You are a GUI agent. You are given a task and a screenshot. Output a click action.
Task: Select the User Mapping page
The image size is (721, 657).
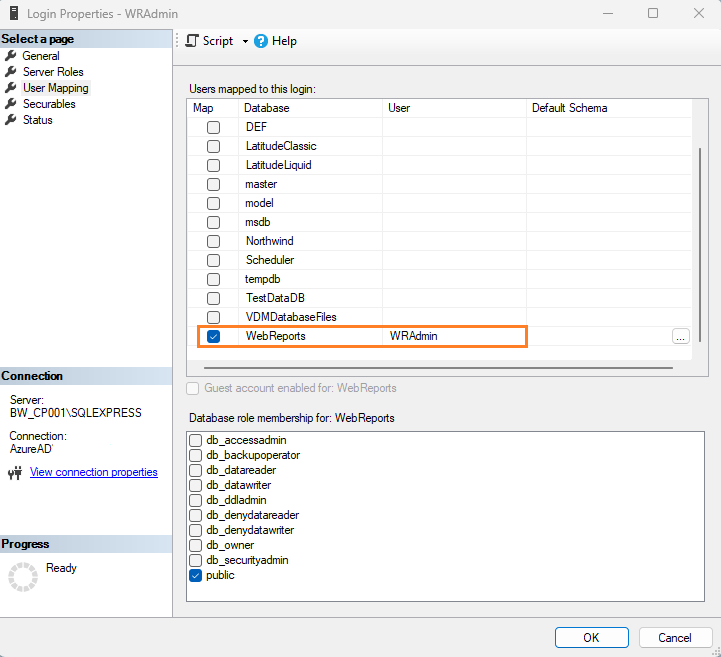click(x=56, y=88)
